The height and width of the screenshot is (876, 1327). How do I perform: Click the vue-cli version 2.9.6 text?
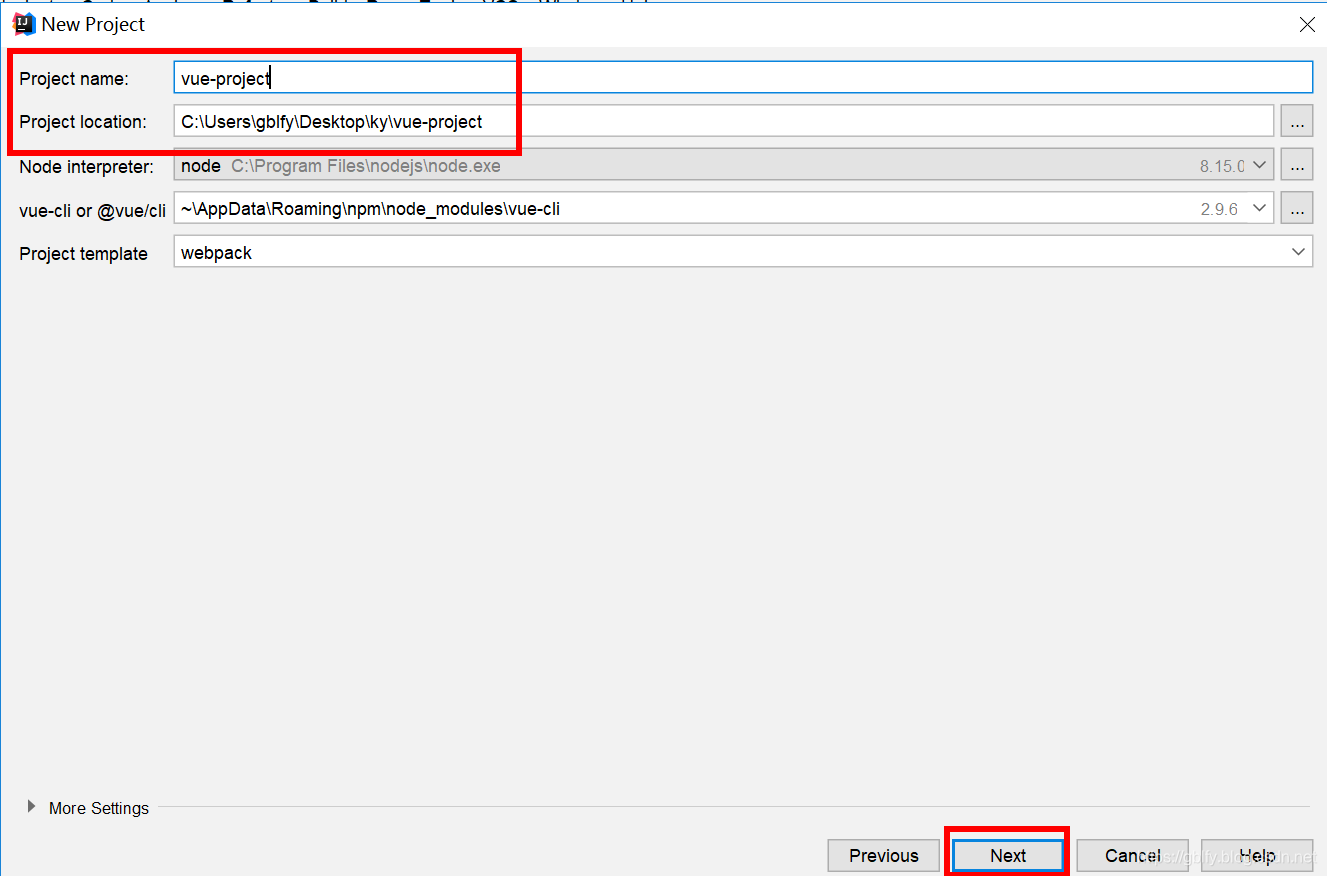click(x=1219, y=209)
